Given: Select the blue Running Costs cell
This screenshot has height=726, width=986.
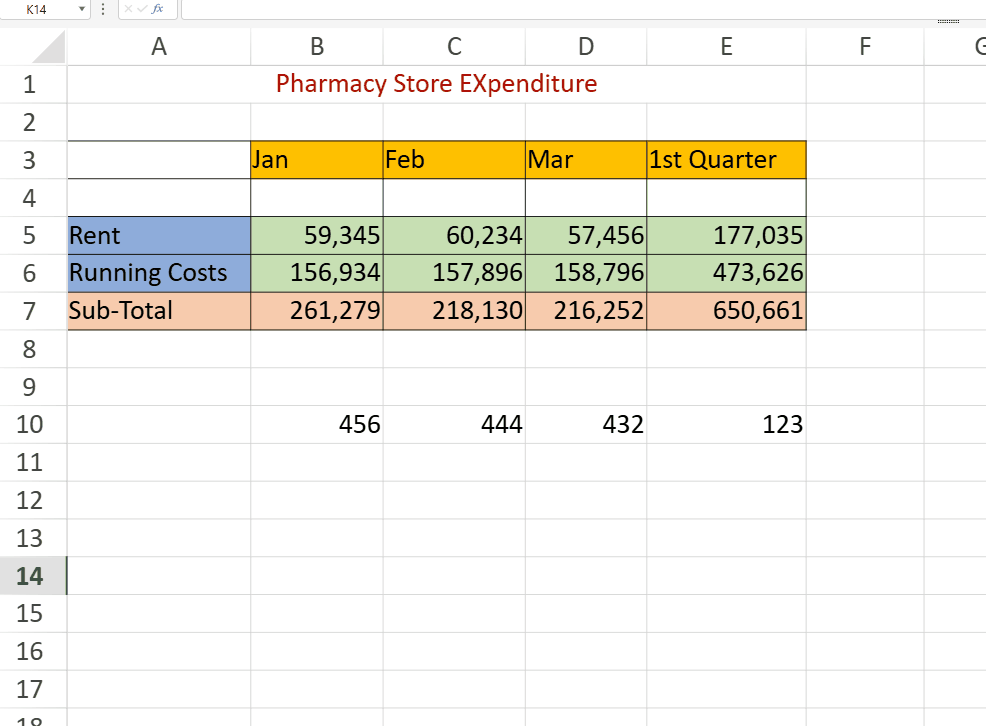Looking at the screenshot, I should click(x=159, y=273).
